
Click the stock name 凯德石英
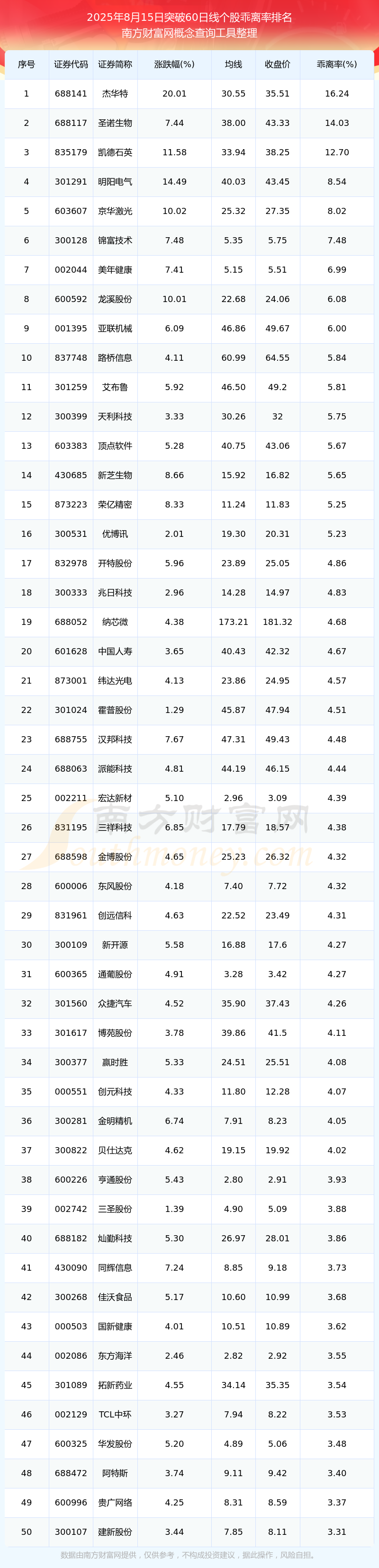(115, 152)
